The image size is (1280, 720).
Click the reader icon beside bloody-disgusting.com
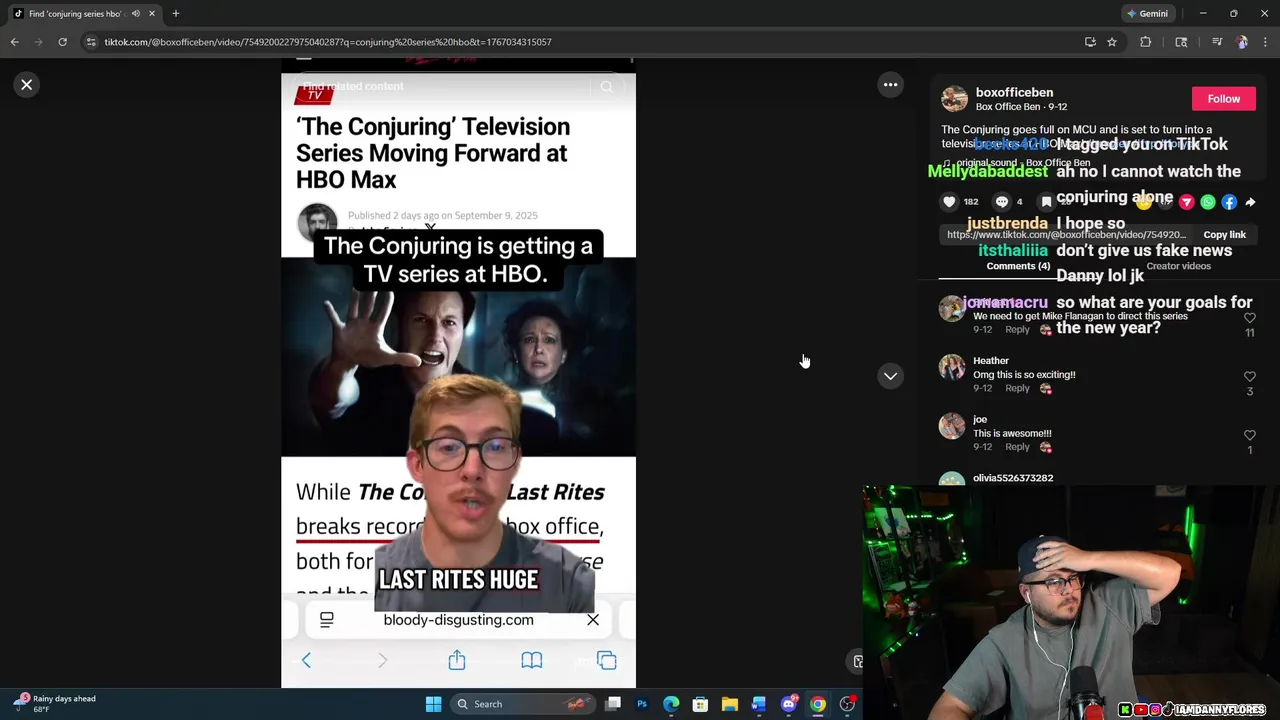click(327, 620)
